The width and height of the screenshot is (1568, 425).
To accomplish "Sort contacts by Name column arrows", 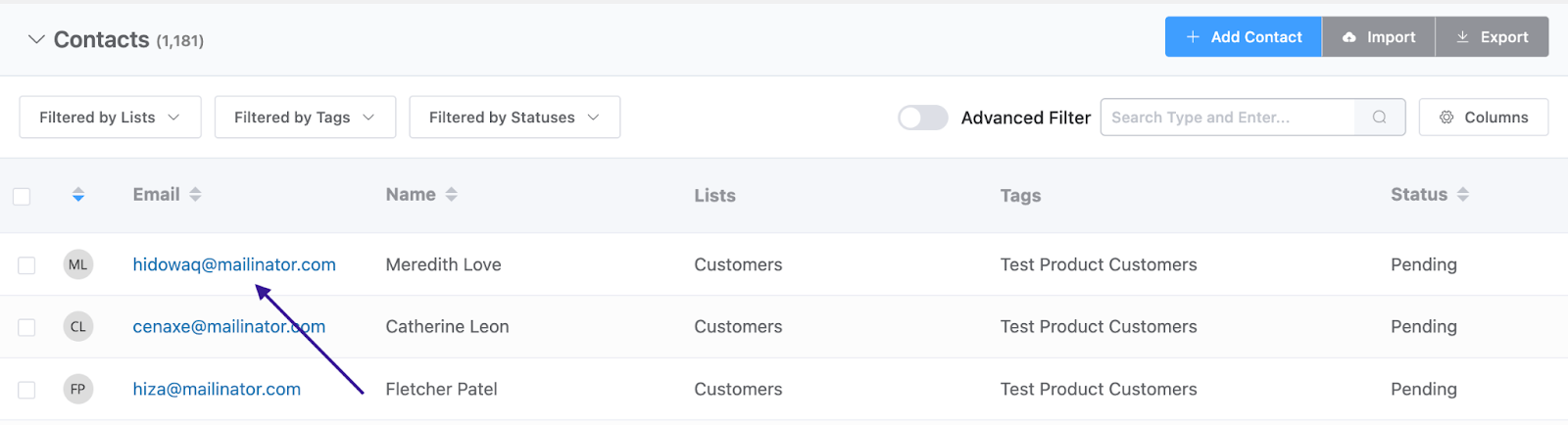I will (451, 195).
